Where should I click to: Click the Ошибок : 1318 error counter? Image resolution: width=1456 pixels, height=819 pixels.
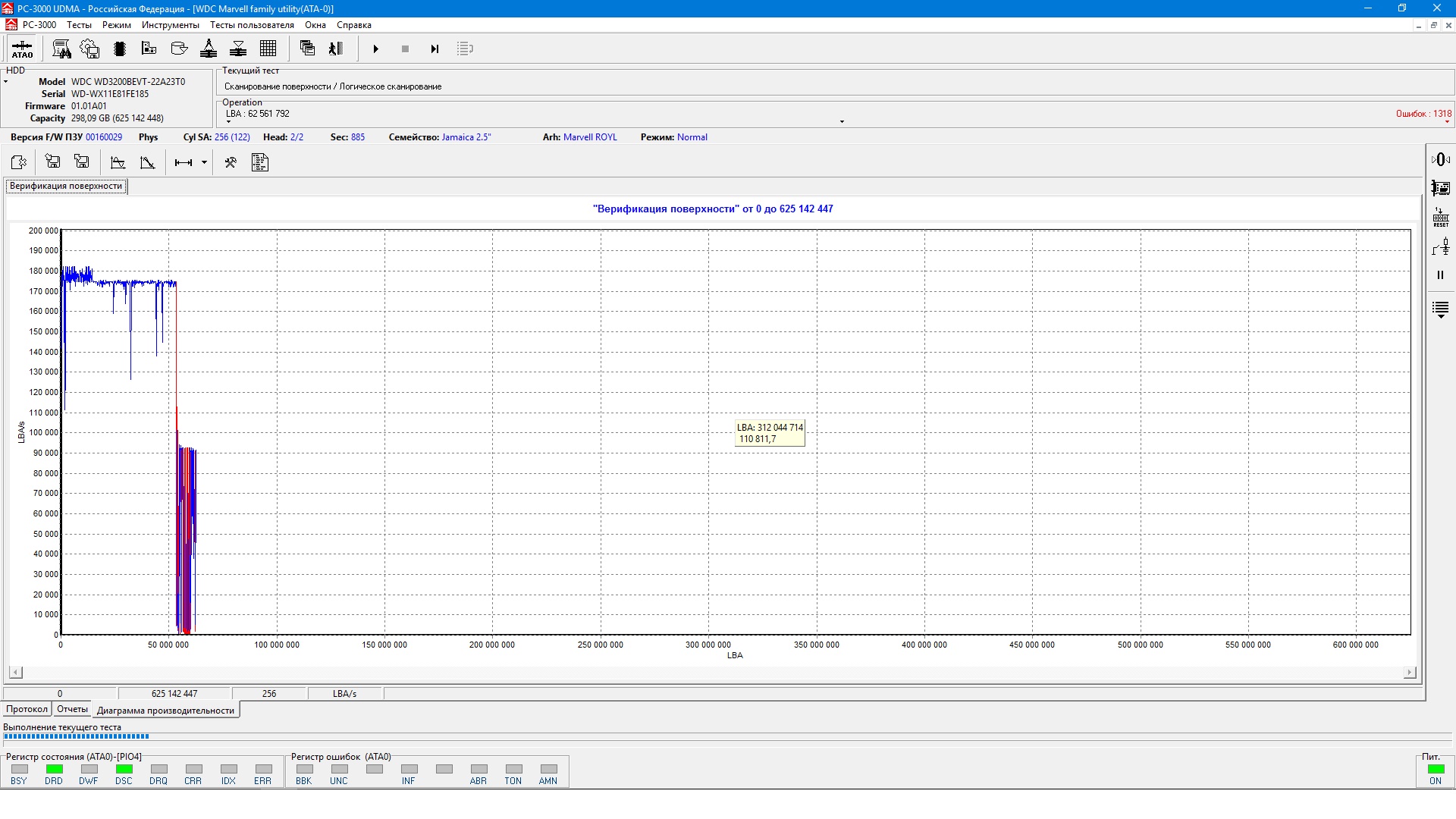(1423, 114)
